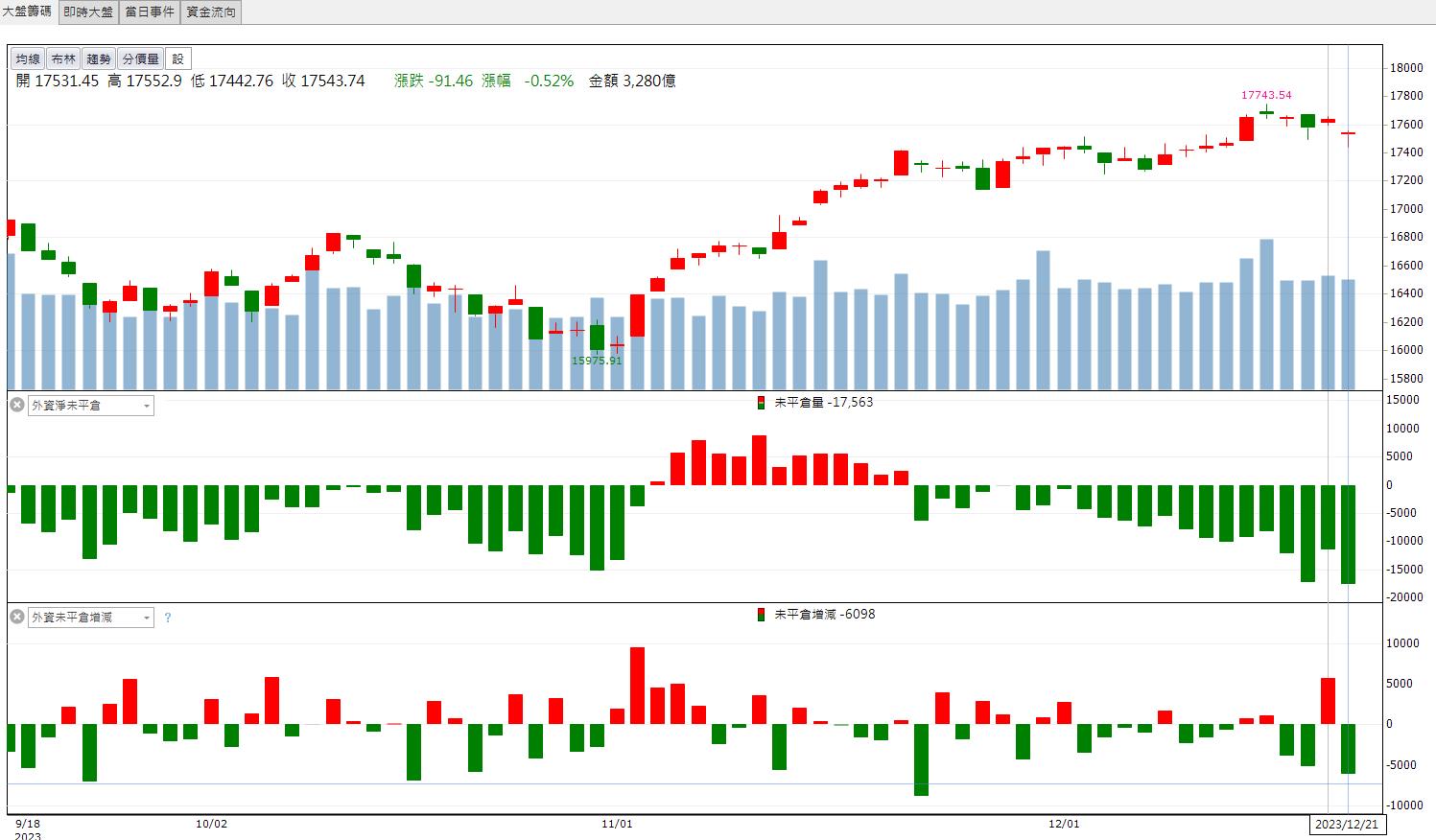Viewport: 1436px width, 840px height.
Task: Open the 資金流向 tab
Action: point(211,12)
